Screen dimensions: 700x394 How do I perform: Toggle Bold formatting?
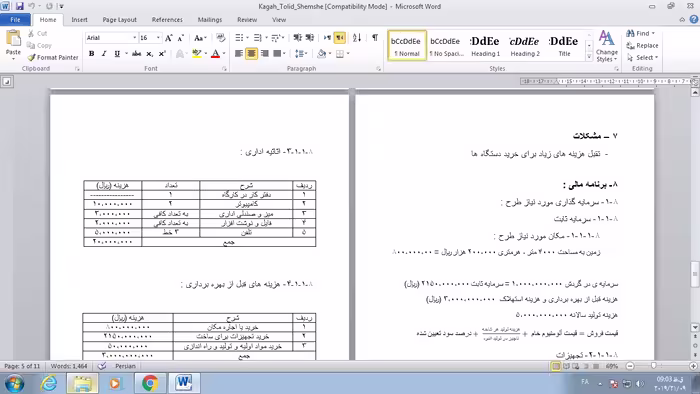92,54
